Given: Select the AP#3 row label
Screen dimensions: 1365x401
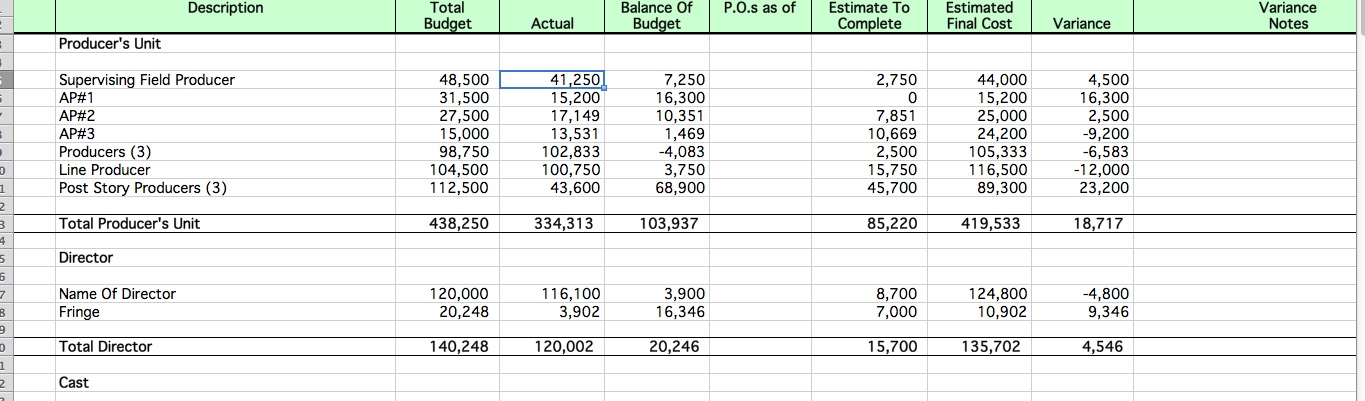Looking at the screenshot, I should coord(77,134).
